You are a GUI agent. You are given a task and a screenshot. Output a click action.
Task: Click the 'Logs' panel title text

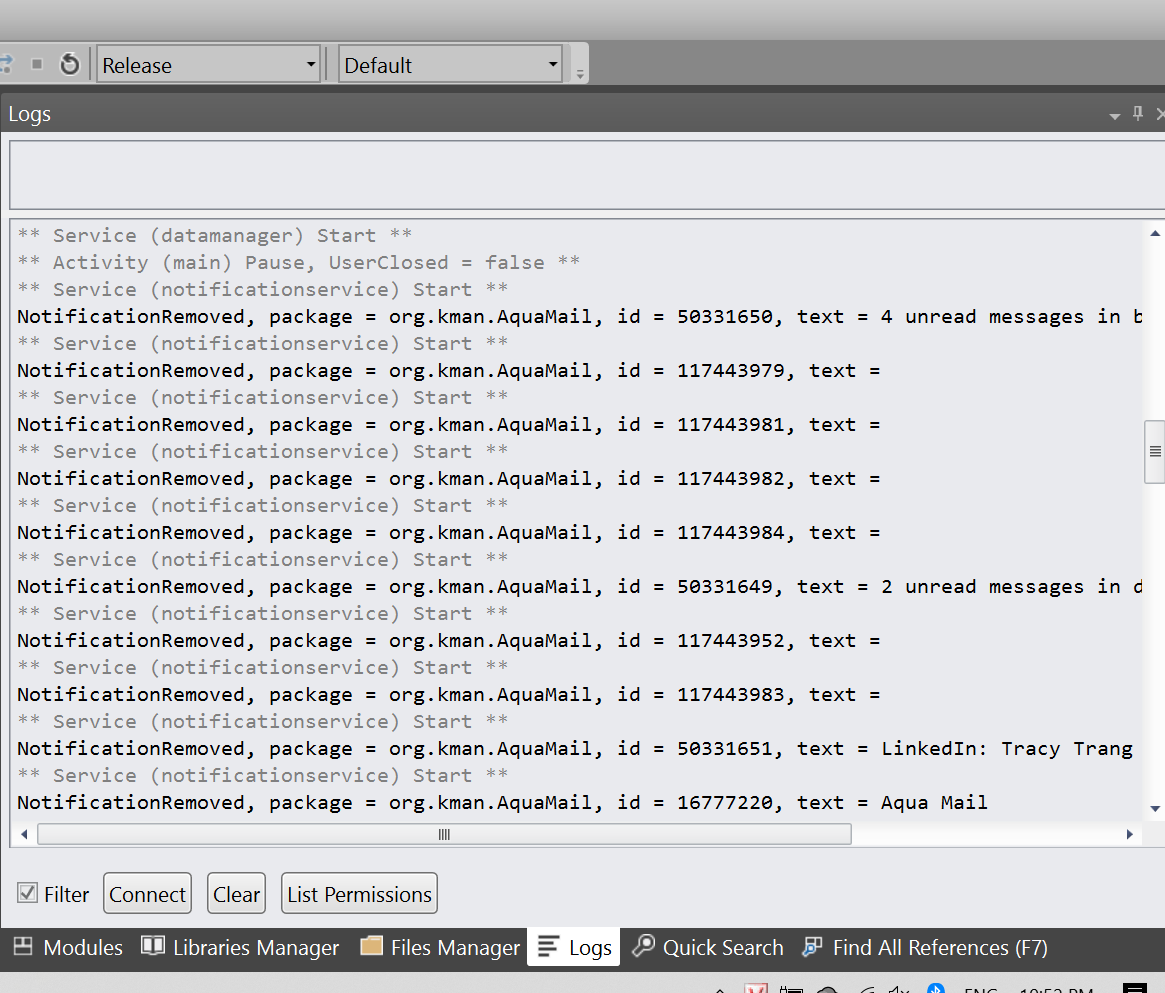pos(30,114)
